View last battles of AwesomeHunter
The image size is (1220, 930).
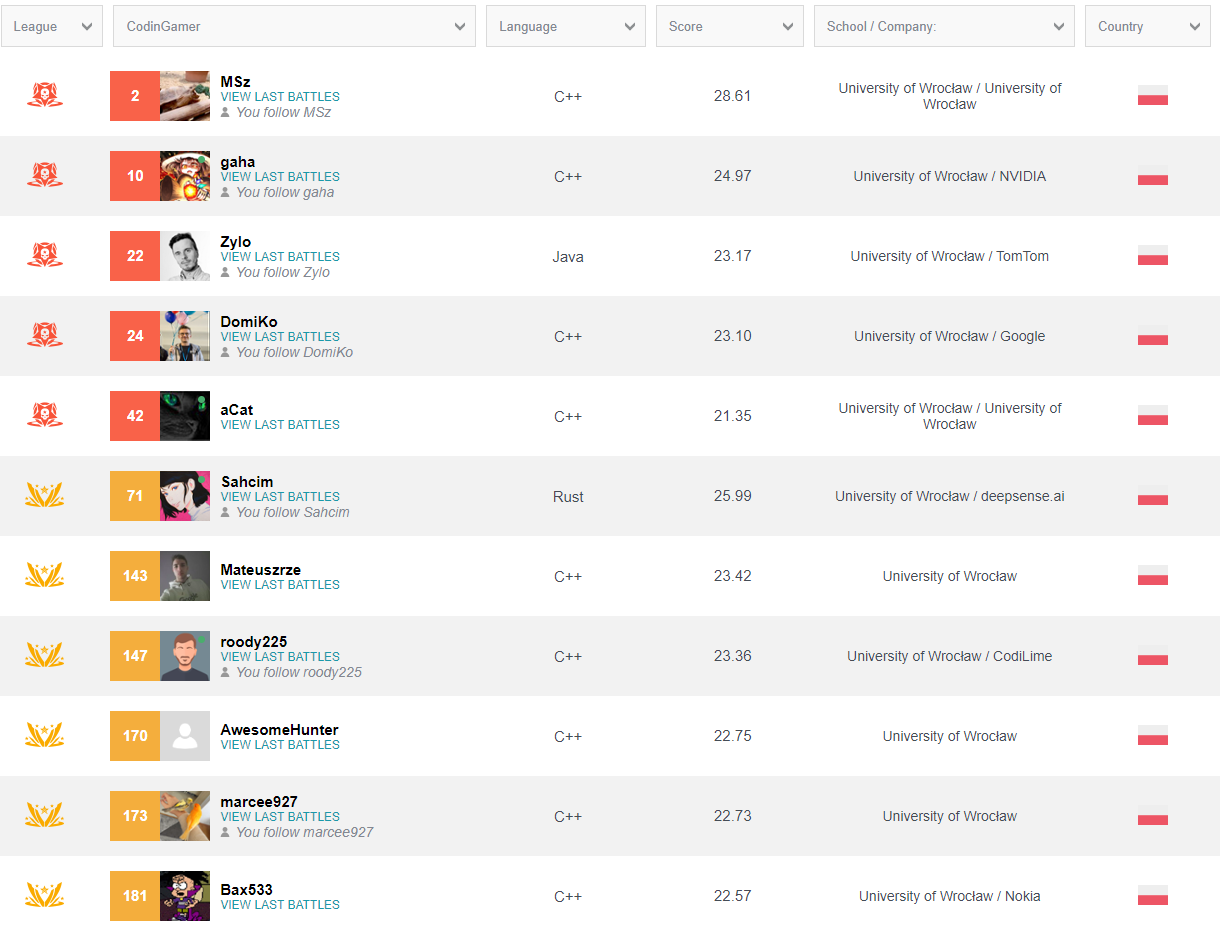pos(280,745)
